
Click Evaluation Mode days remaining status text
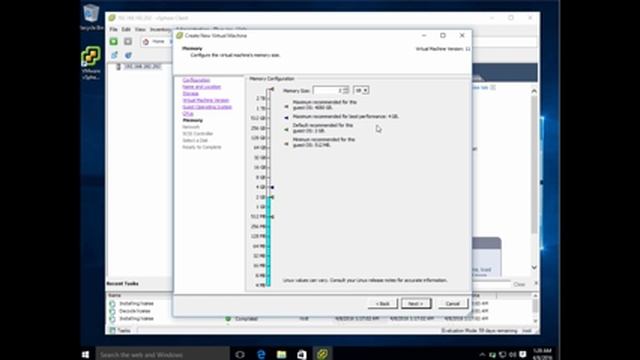(x=479, y=331)
